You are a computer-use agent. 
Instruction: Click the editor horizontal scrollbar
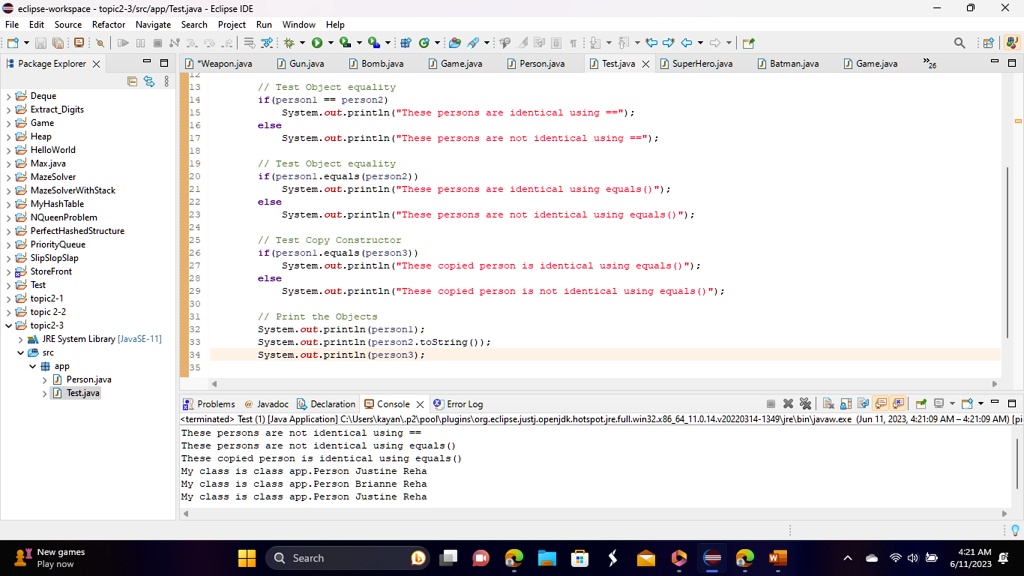click(604, 384)
